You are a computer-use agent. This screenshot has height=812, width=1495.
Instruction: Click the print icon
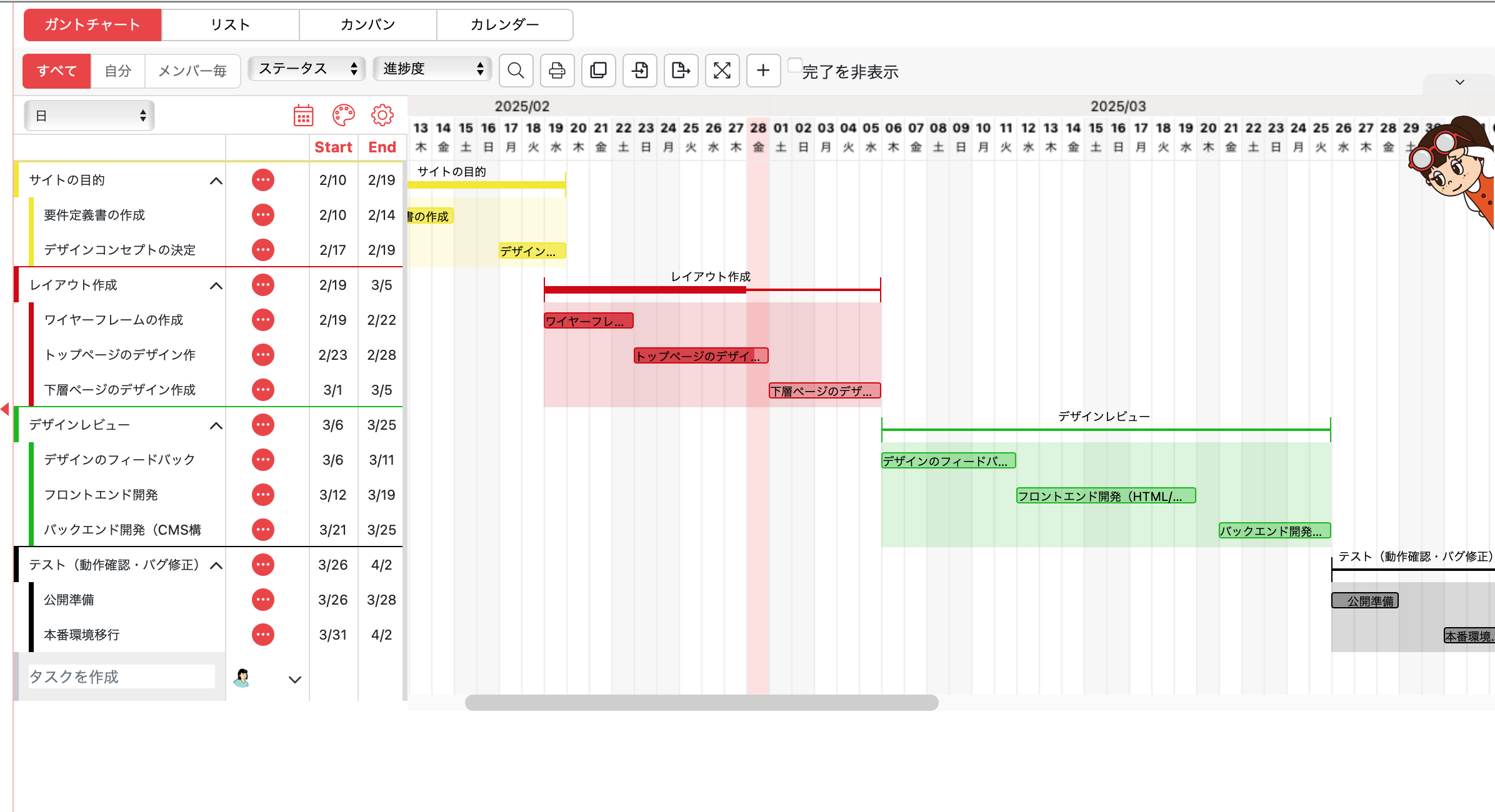[x=557, y=71]
